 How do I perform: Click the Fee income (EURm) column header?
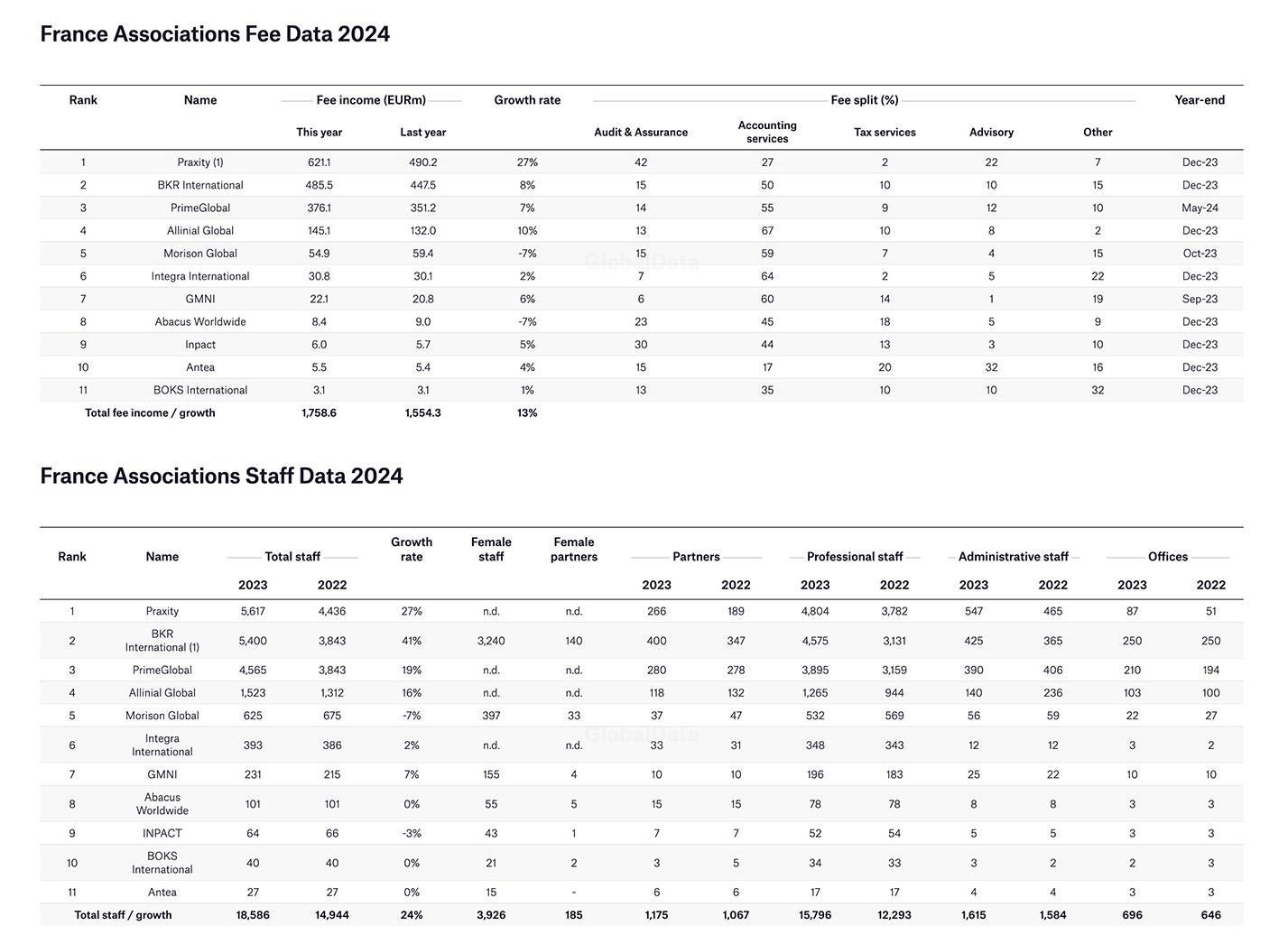[371, 100]
